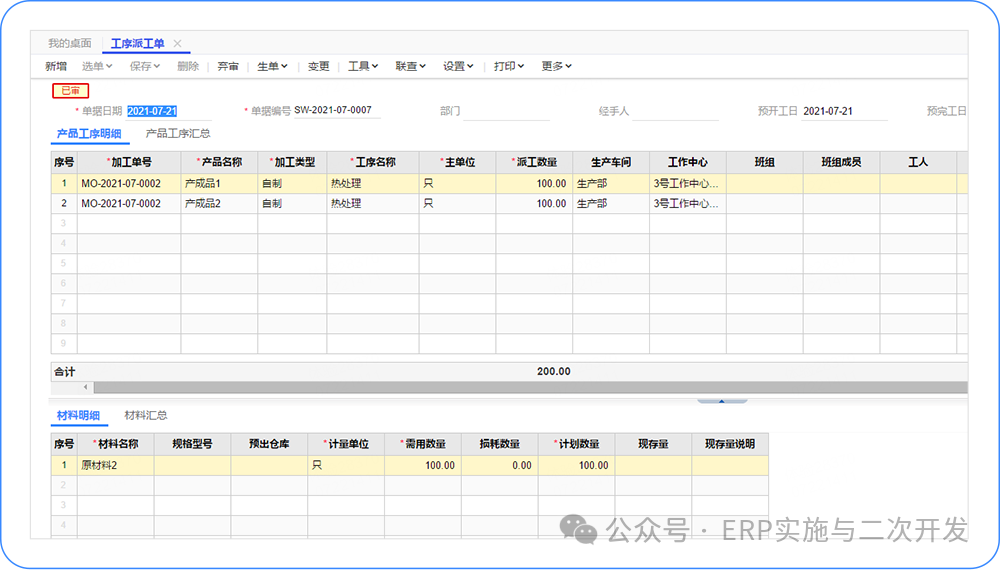Open the 打印 dropdown menu
This screenshot has width=1000, height=570.
509,66
